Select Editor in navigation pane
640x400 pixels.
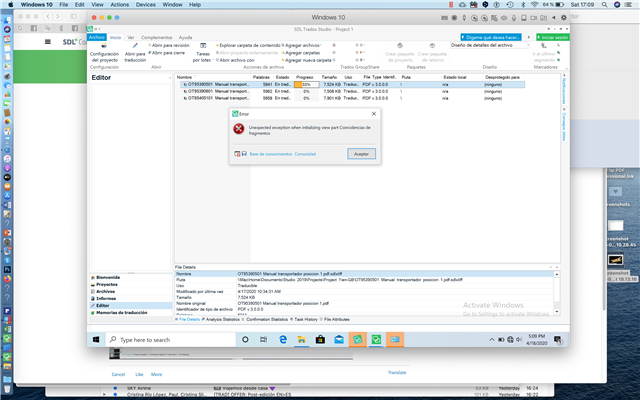click(x=131, y=305)
